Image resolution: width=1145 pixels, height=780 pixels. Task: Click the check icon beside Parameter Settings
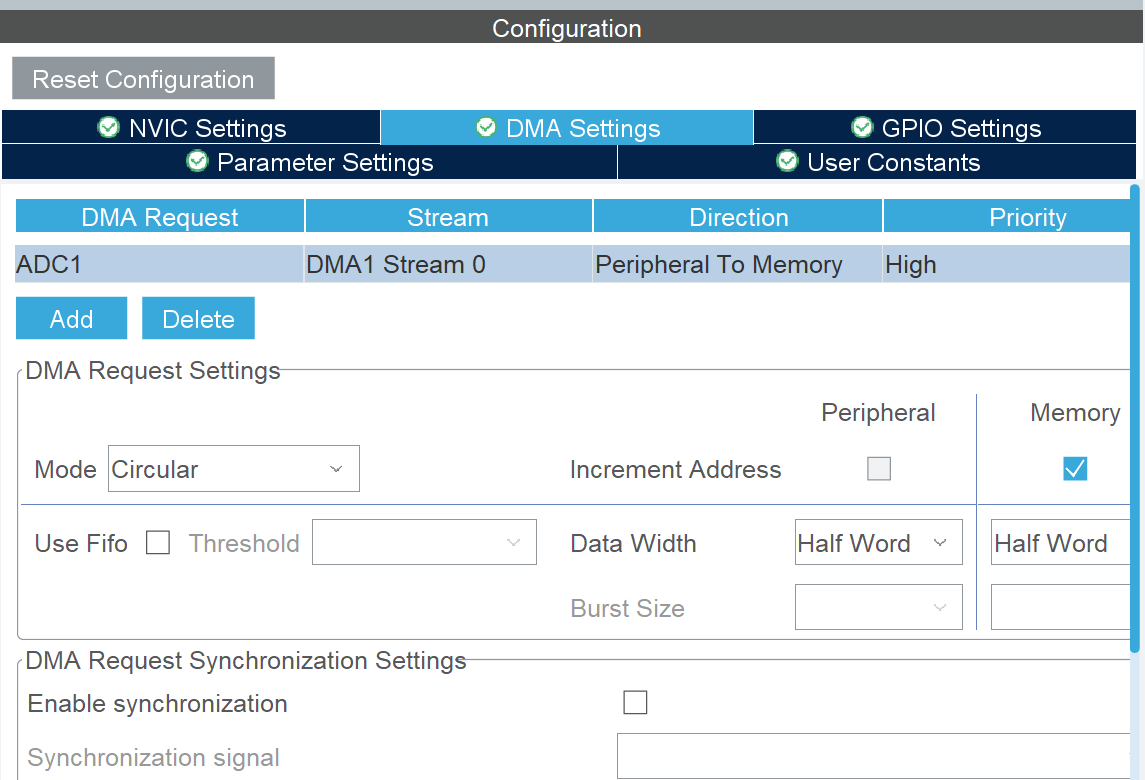(x=197, y=161)
